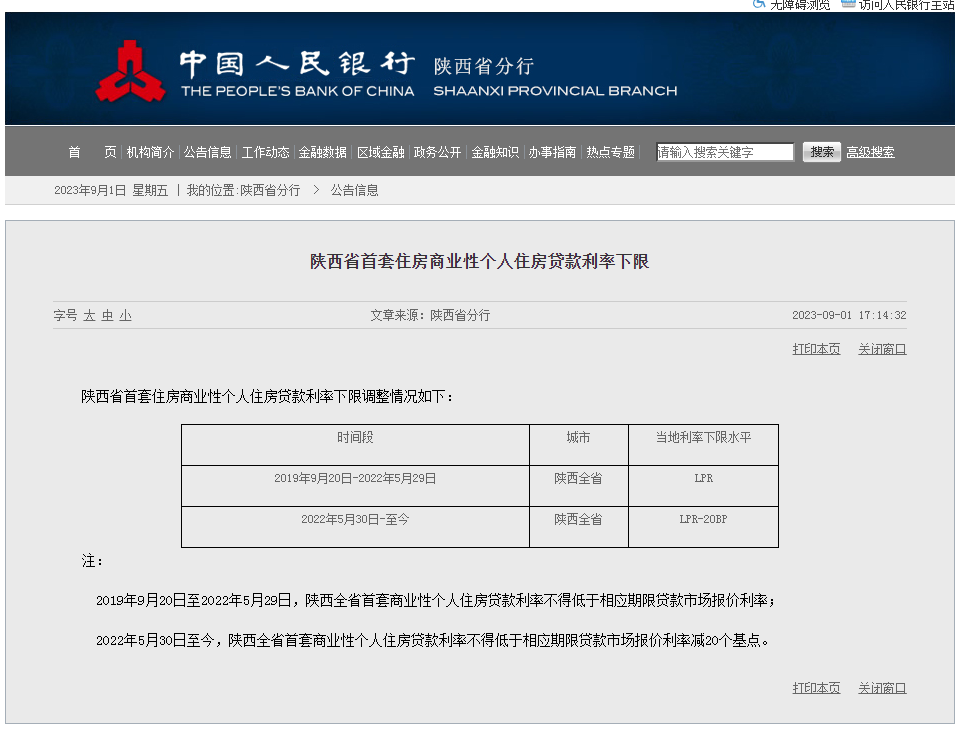This screenshot has height=731, width=959.
Task: Navigate to 办事指南 in the menu
Action: click(x=552, y=153)
